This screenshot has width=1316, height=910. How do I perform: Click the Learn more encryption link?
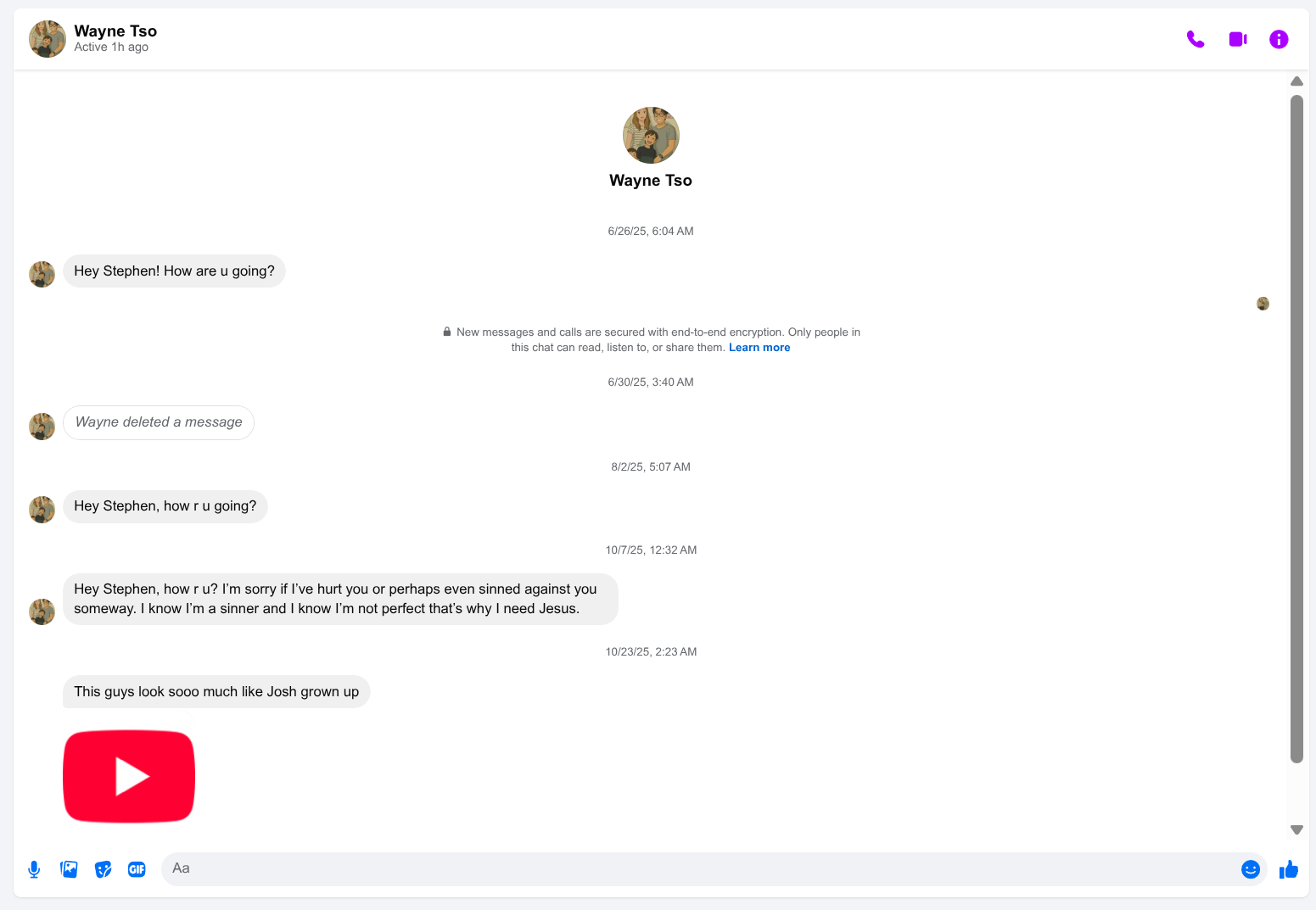click(759, 348)
